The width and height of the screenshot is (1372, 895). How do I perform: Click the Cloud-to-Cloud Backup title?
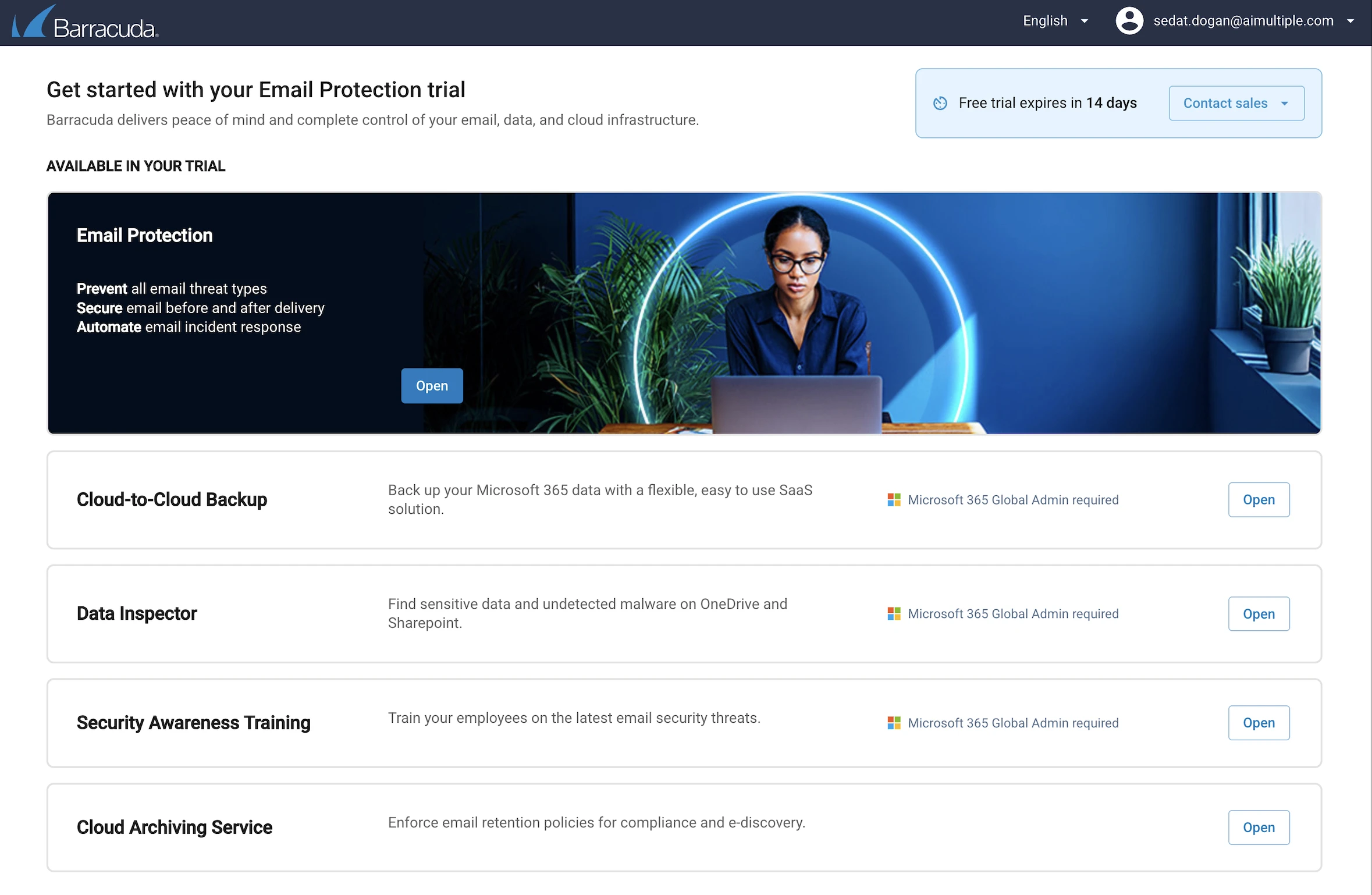[x=172, y=500]
